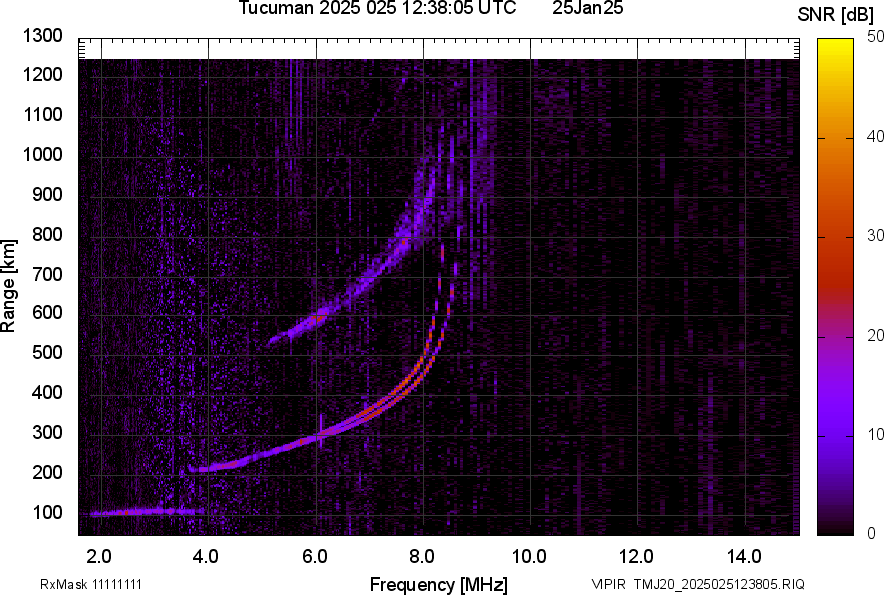Viewport: 884px width, 595px height.
Task: Click the colorbar value '10'
Action: (876, 434)
